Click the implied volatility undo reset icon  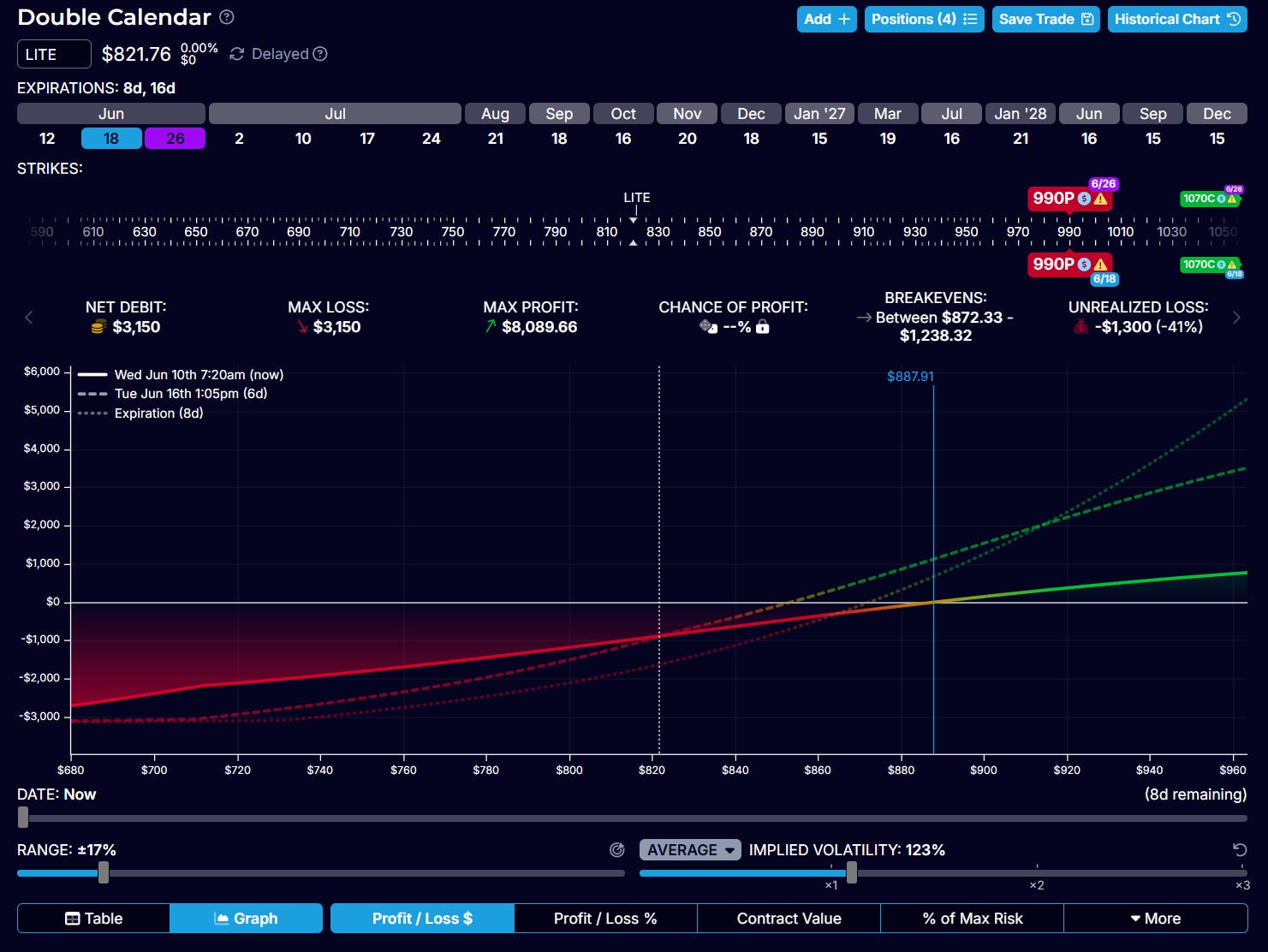pos(1239,850)
